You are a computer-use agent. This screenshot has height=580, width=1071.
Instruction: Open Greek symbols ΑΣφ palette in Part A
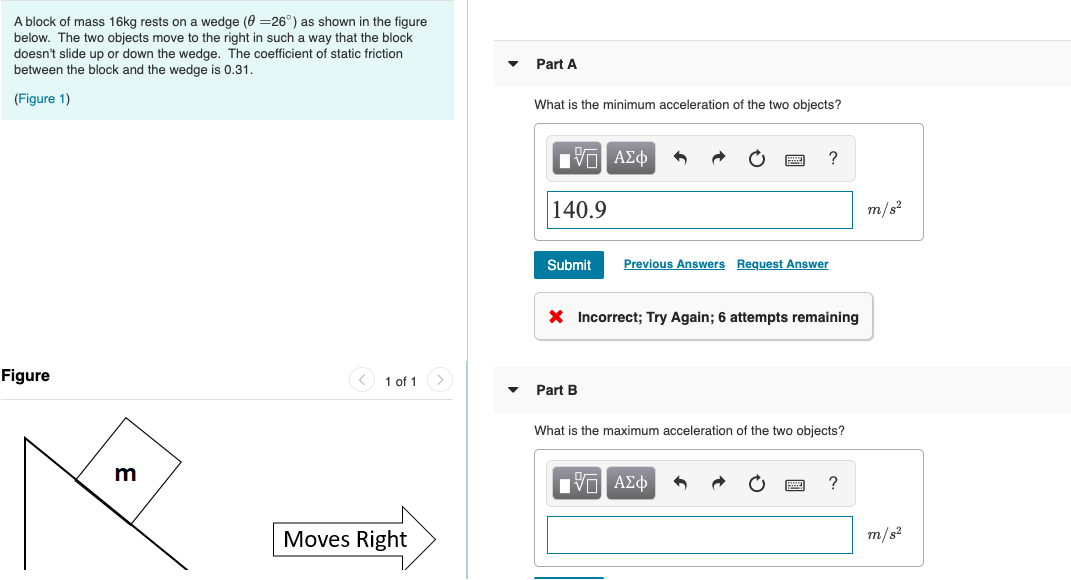click(x=631, y=157)
